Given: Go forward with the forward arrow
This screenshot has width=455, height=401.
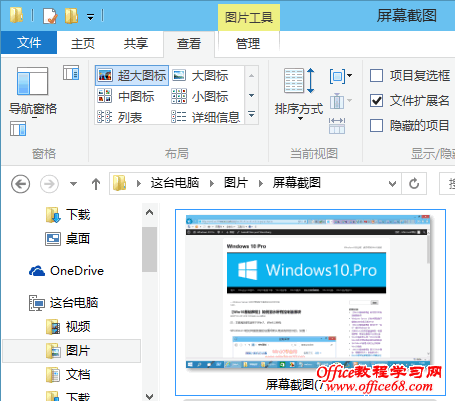Looking at the screenshot, I should (49, 184).
